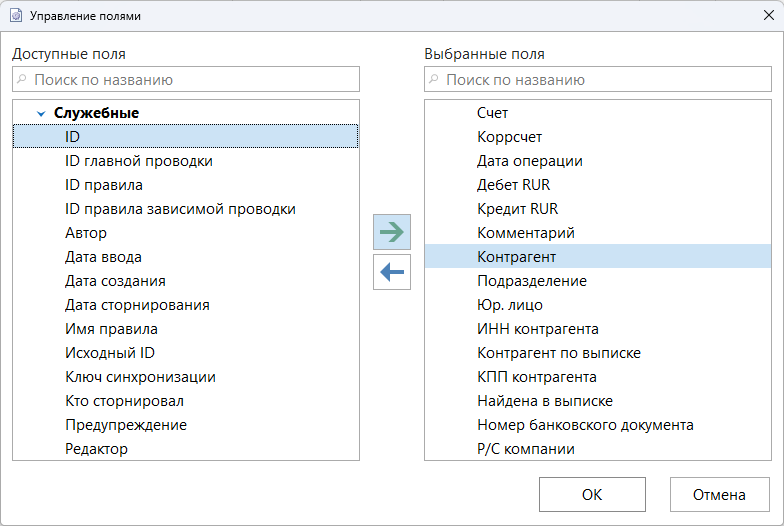The image size is (784, 526).
Task: Click the ОК button
Action: coord(592,494)
